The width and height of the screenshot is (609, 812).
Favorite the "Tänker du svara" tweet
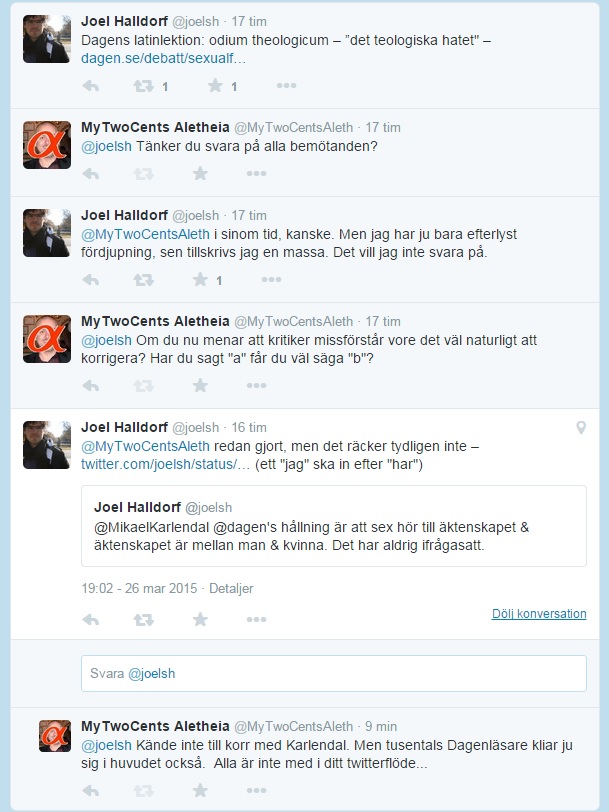[x=200, y=174]
